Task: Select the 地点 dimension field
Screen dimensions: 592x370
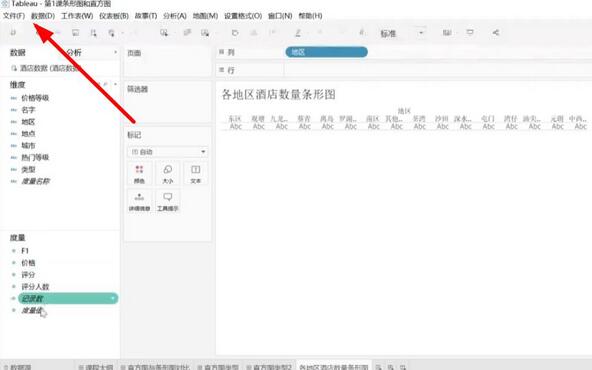Action: [28, 134]
